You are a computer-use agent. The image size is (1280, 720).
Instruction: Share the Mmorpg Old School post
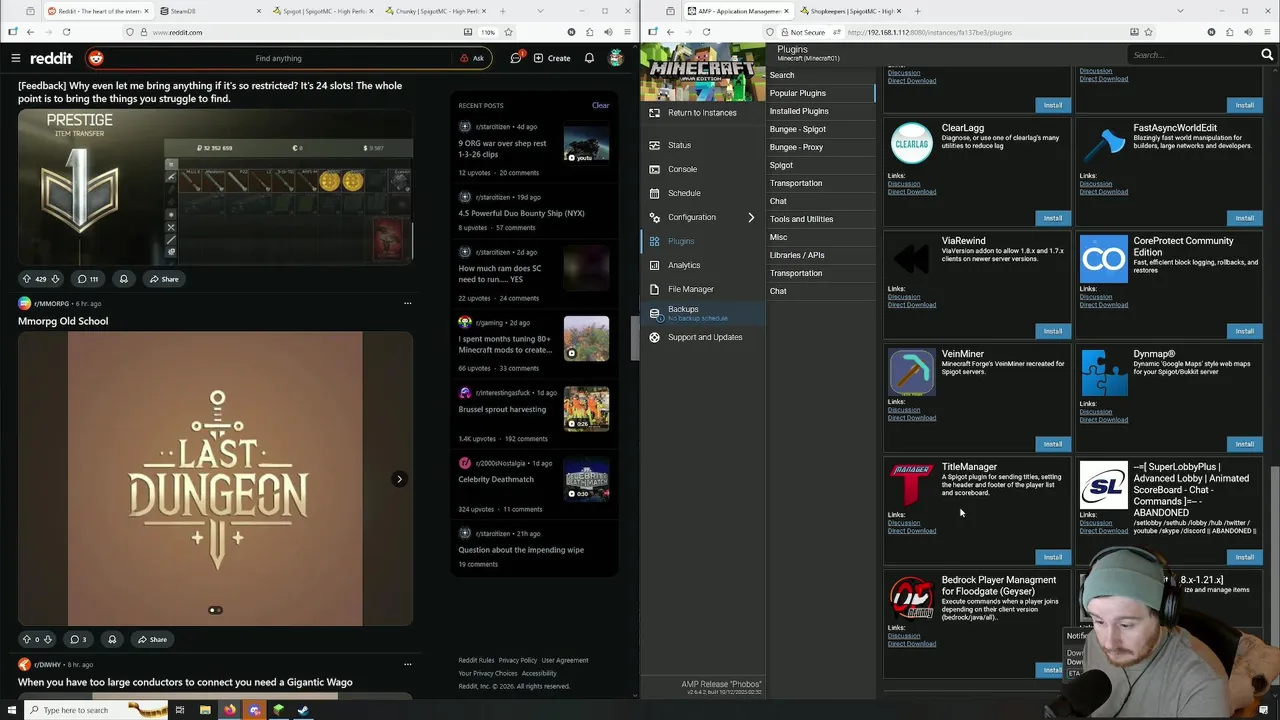point(152,639)
